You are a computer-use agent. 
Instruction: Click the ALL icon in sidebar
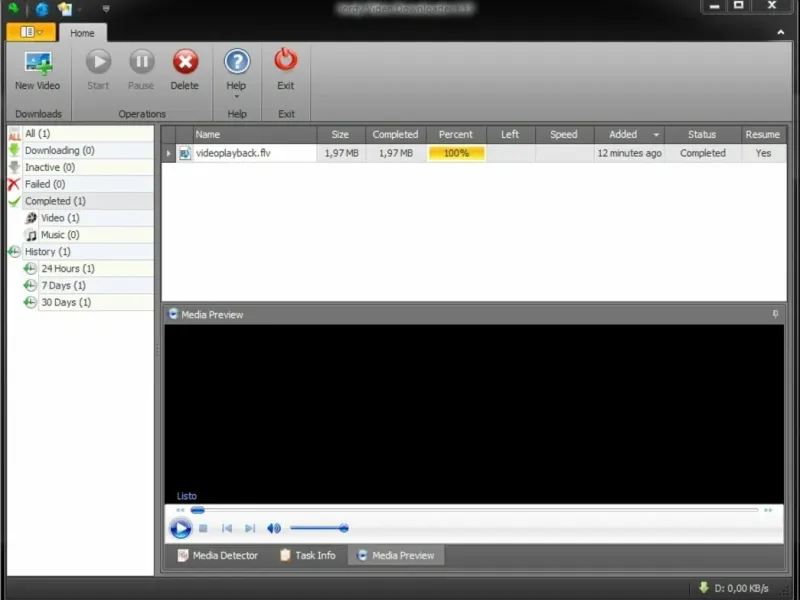[x=14, y=134]
